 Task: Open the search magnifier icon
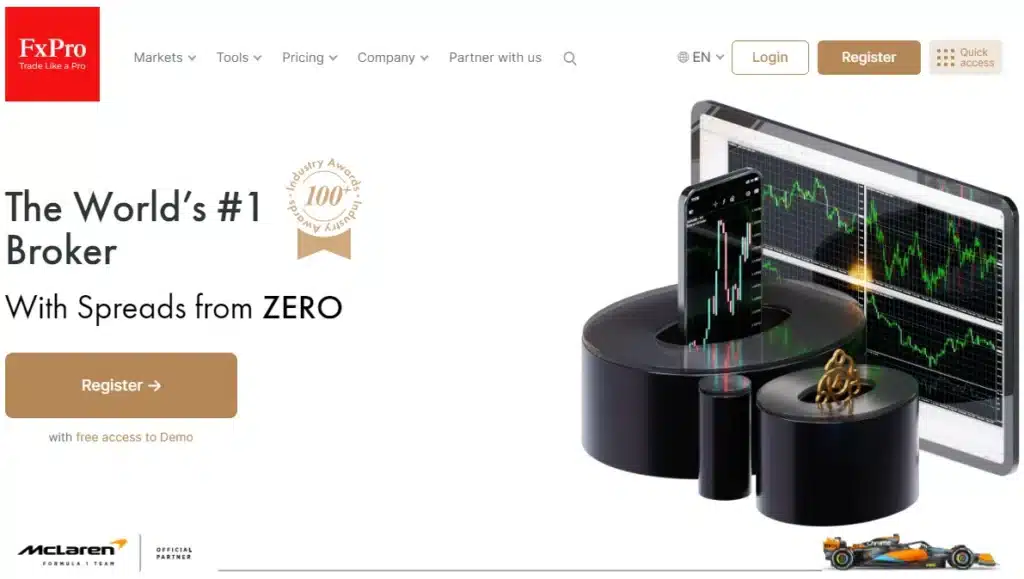pyautogui.click(x=569, y=59)
